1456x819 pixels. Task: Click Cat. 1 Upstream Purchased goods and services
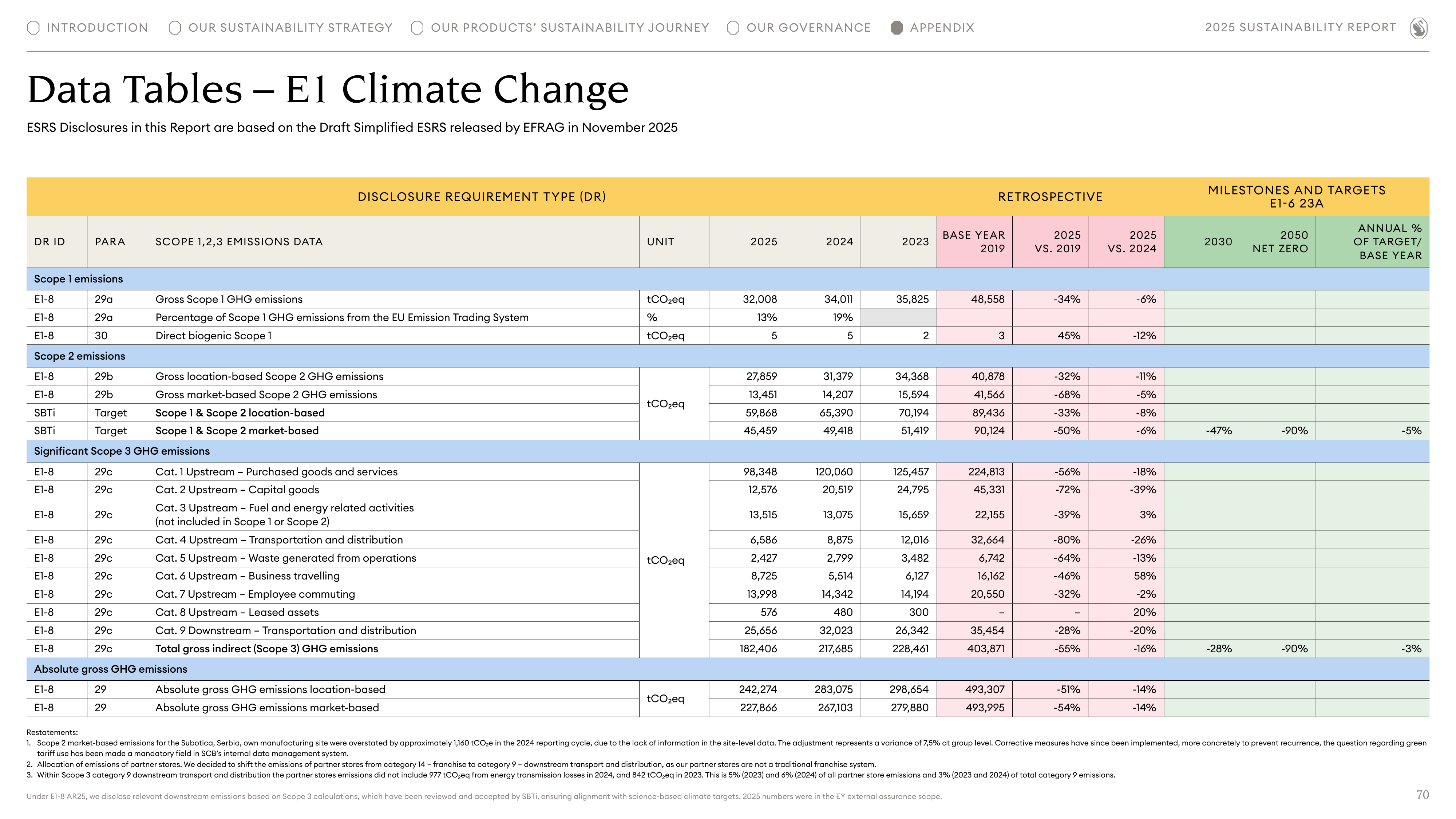tap(276, 472)
